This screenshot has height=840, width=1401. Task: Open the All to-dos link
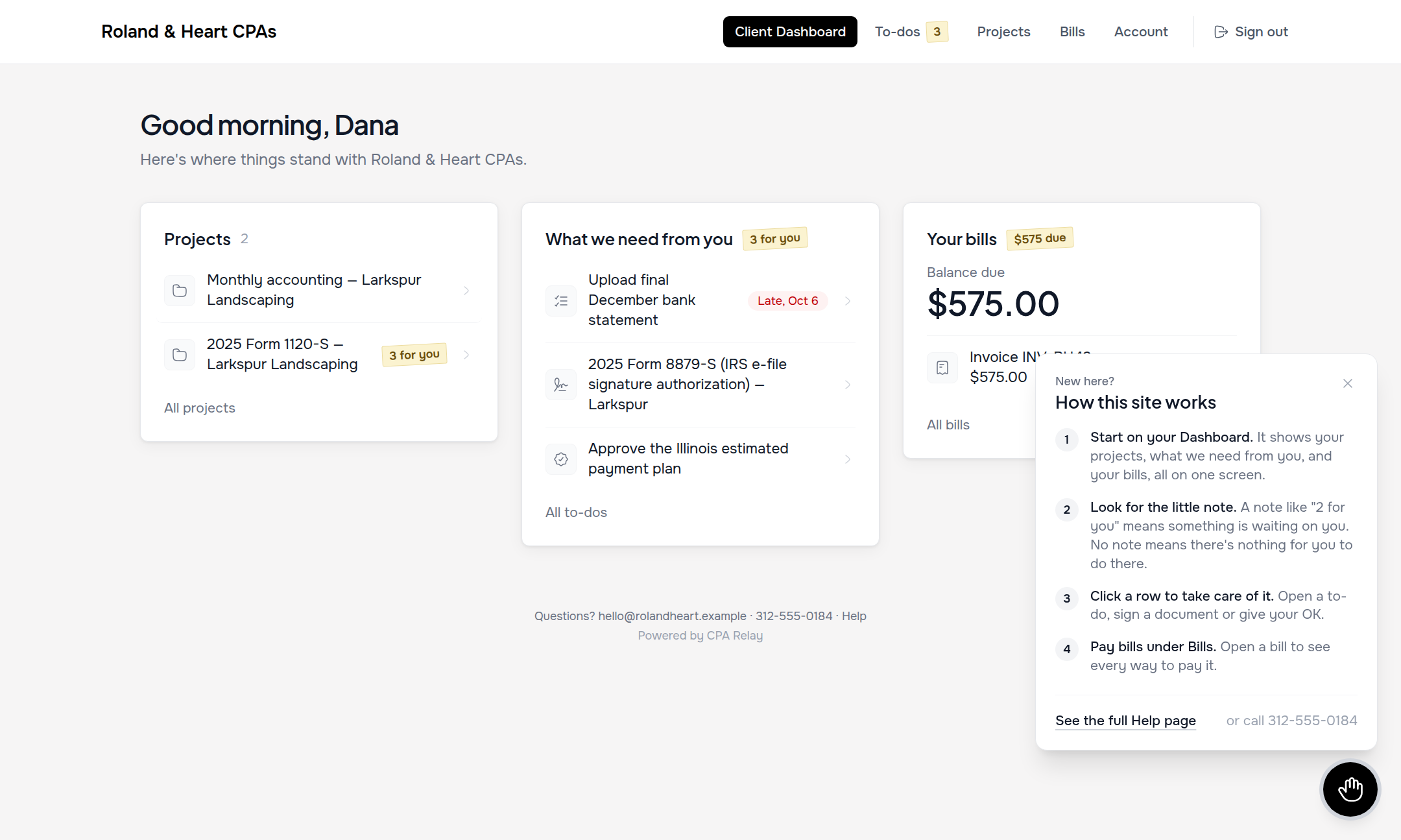pos(576,512)
